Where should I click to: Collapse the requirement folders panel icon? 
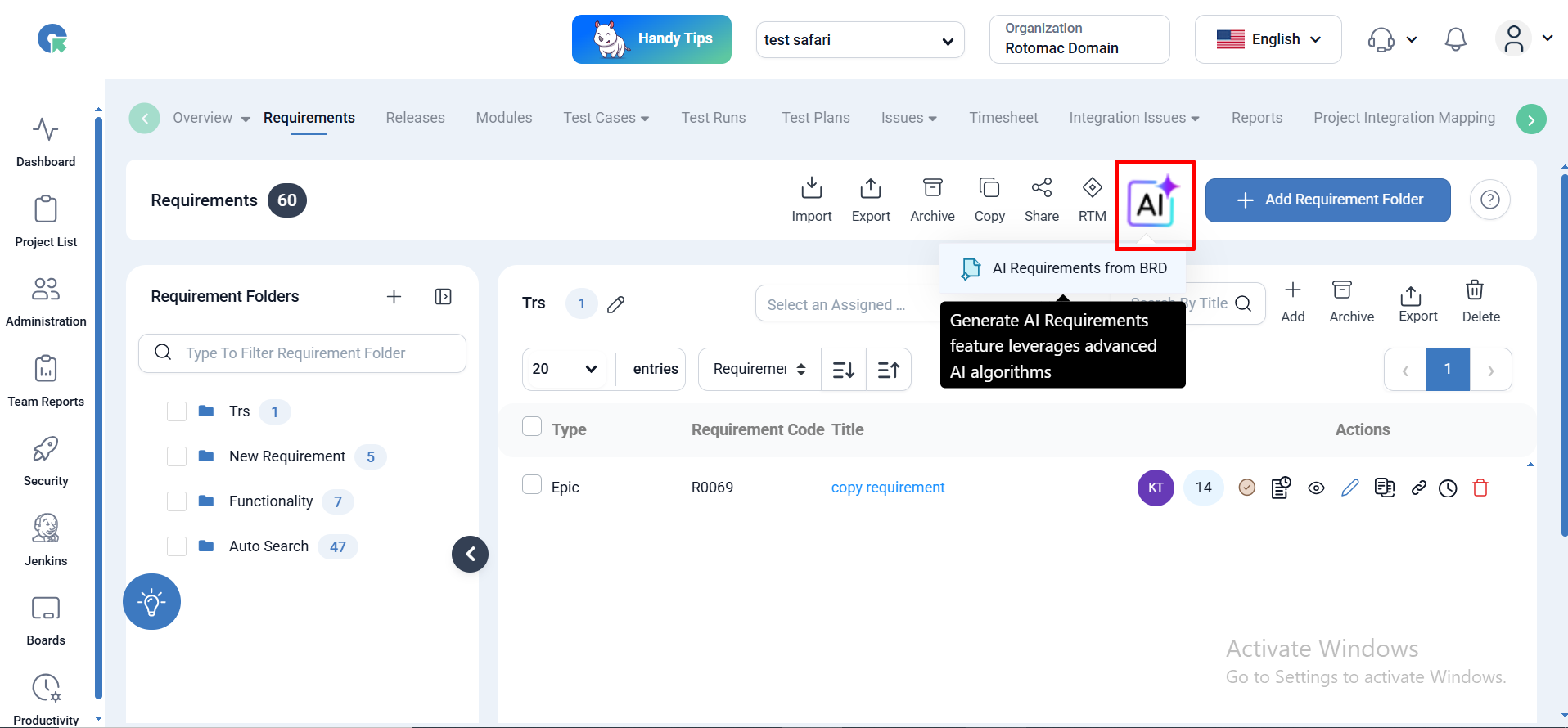(443, 296)
